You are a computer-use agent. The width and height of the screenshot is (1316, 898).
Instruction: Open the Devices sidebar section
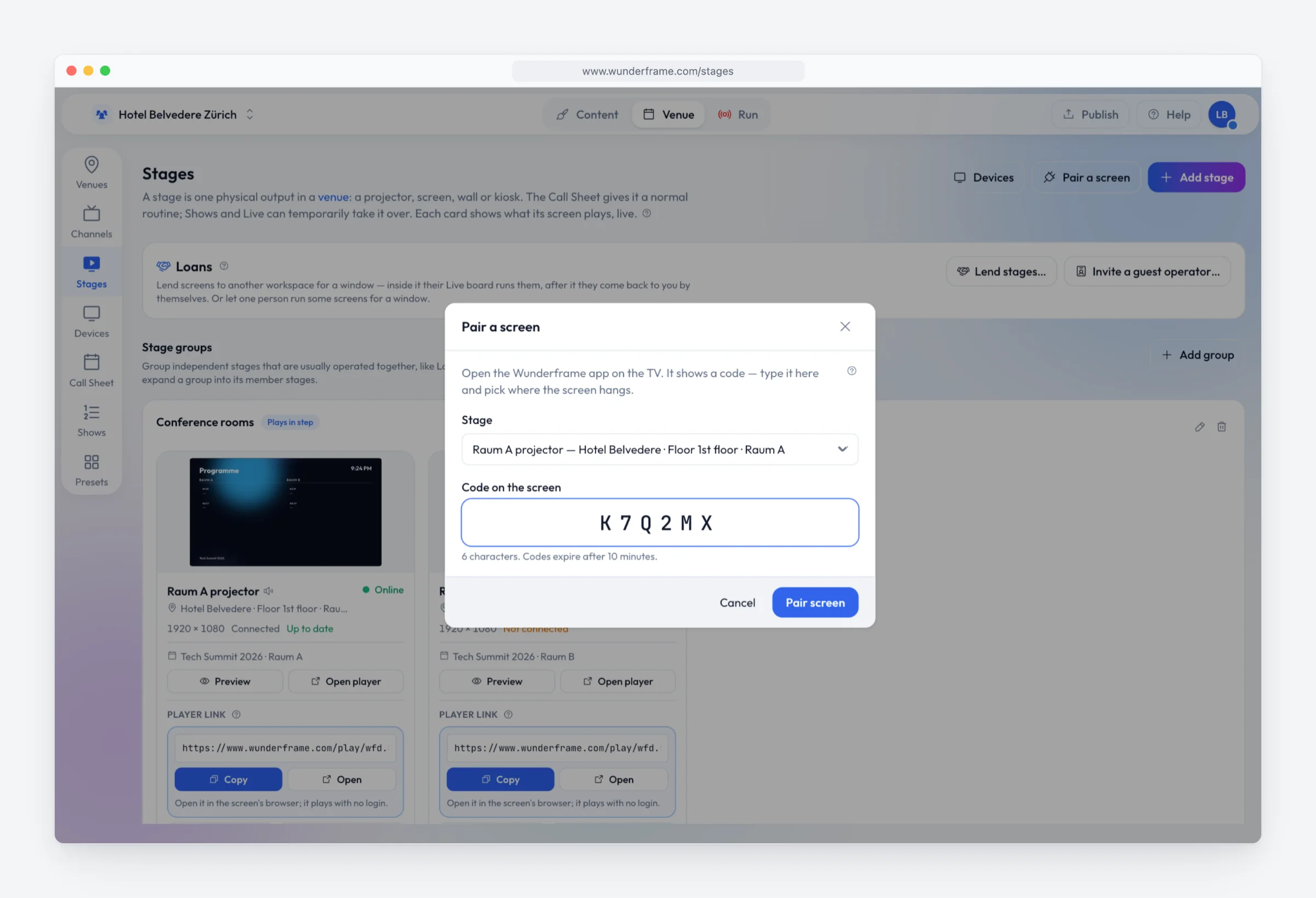coord(91,322)
